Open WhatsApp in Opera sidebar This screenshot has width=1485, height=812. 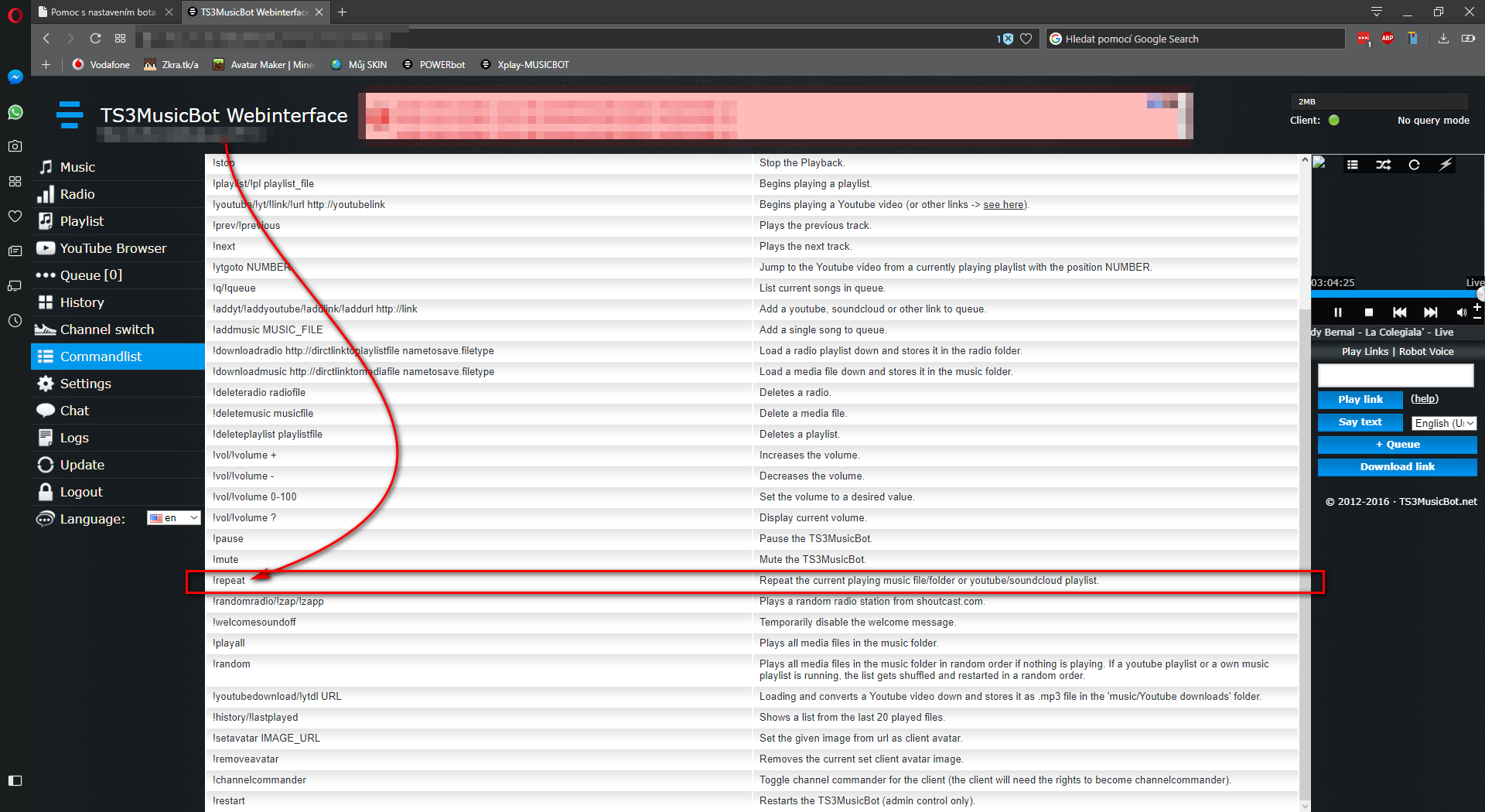tap(15, 112)
